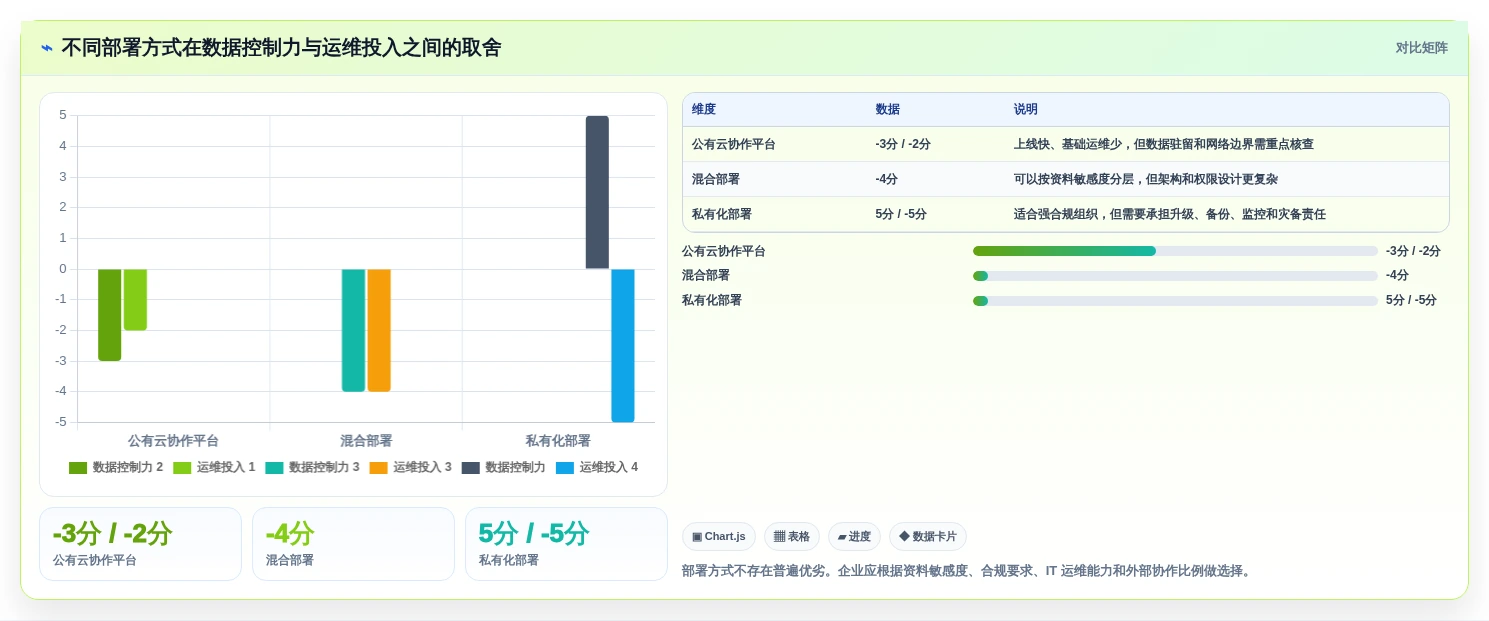Click description starting 适合强合规组织
Image resolution: width=1489 pixels, height=621 pixels.
coord(1170,214)
